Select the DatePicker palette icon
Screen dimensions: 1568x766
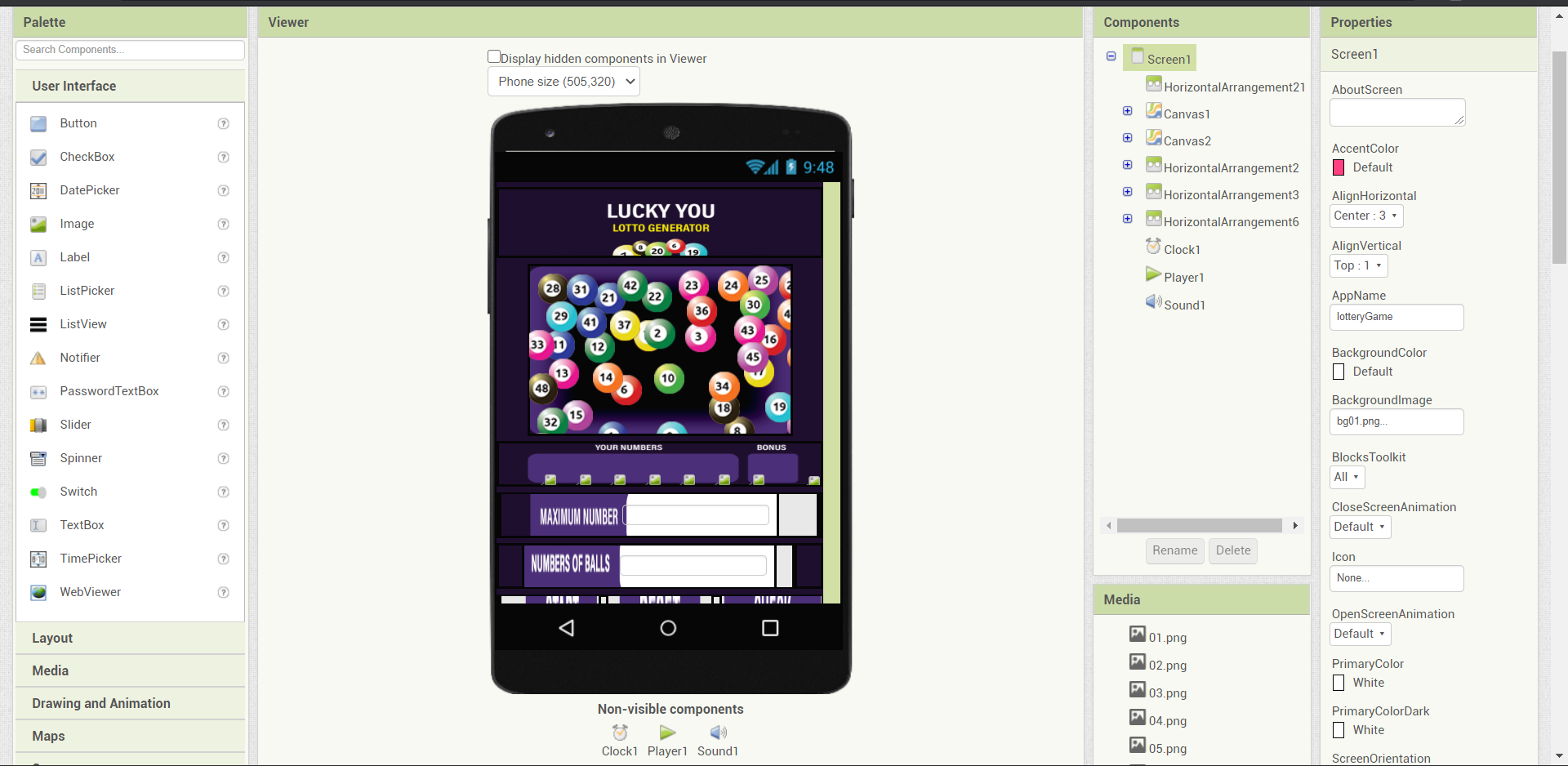tap(38, 191)
